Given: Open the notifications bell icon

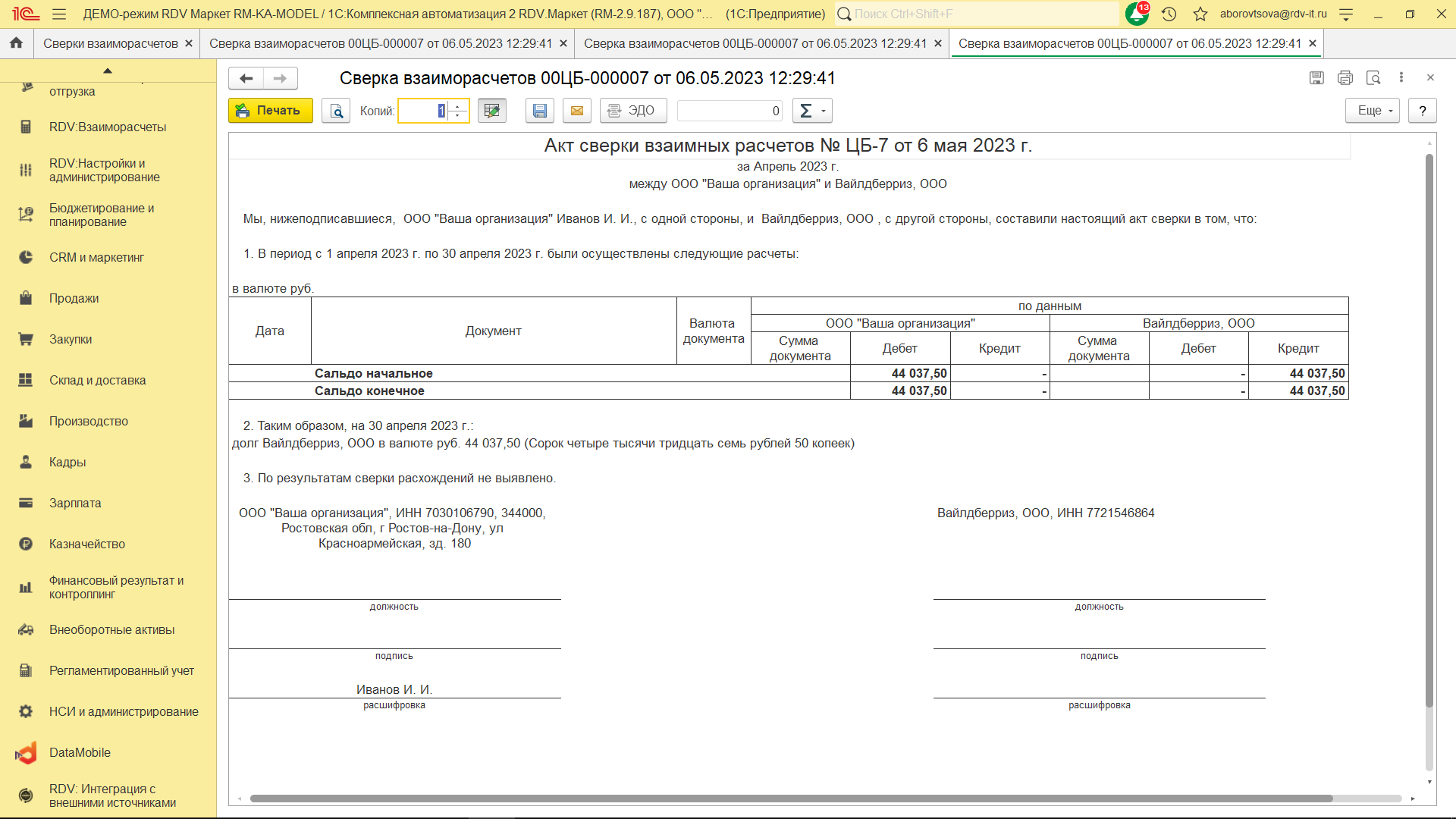Looking at the screenshot, I should tap(1136, 14).
